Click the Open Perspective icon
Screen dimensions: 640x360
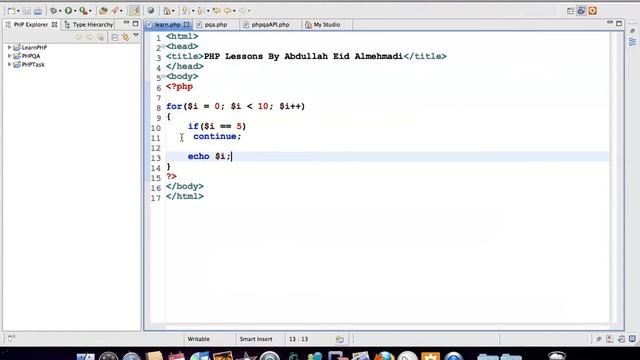[571, 11]
